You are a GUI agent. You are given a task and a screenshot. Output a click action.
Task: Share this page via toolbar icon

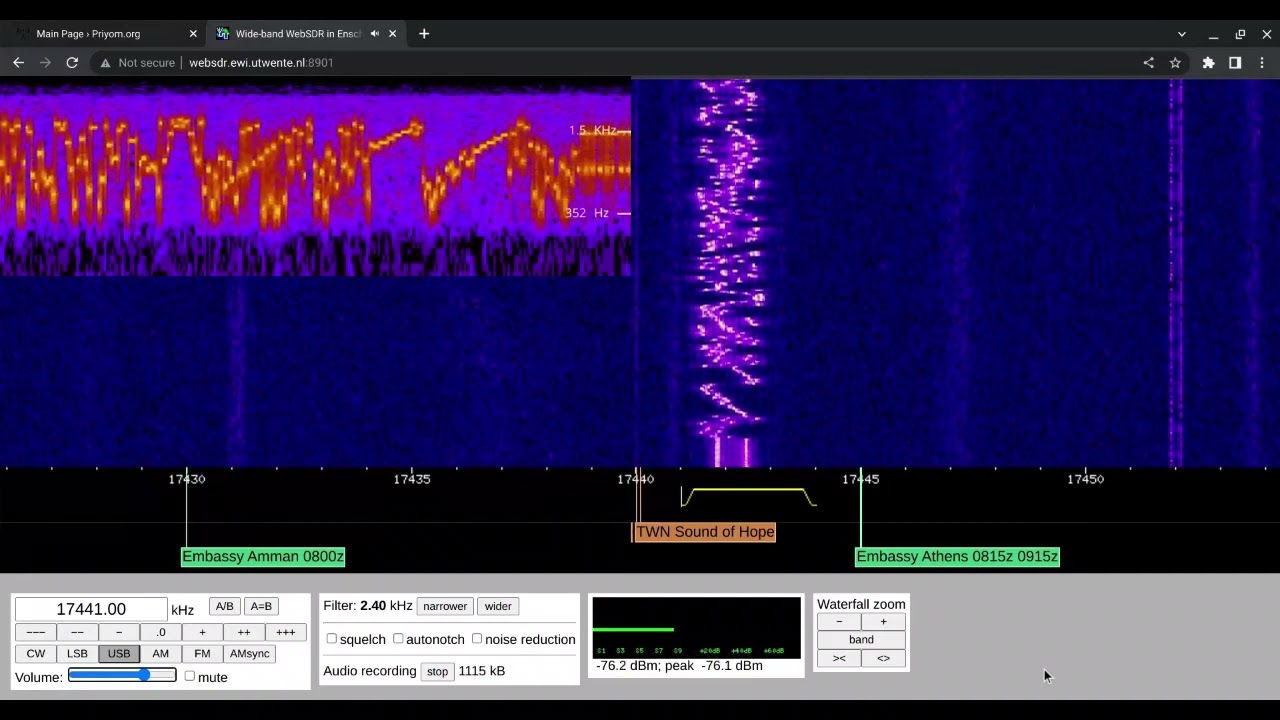[x=1148, y=62]
